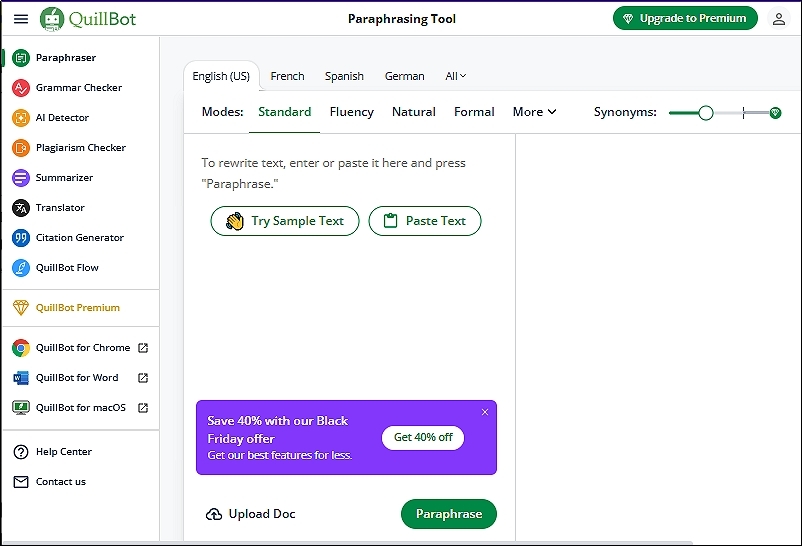Image resolution: width=802 pixels, height=547 pixels.
Task: Click the QuillBot logo
Action: coord(88,19)
